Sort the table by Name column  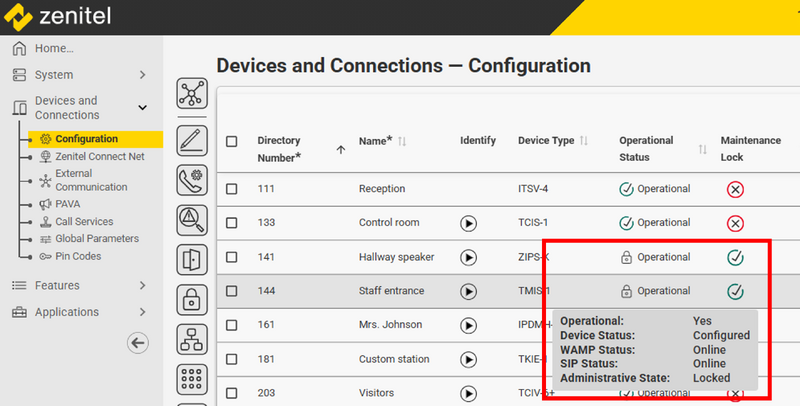[402, 141]
